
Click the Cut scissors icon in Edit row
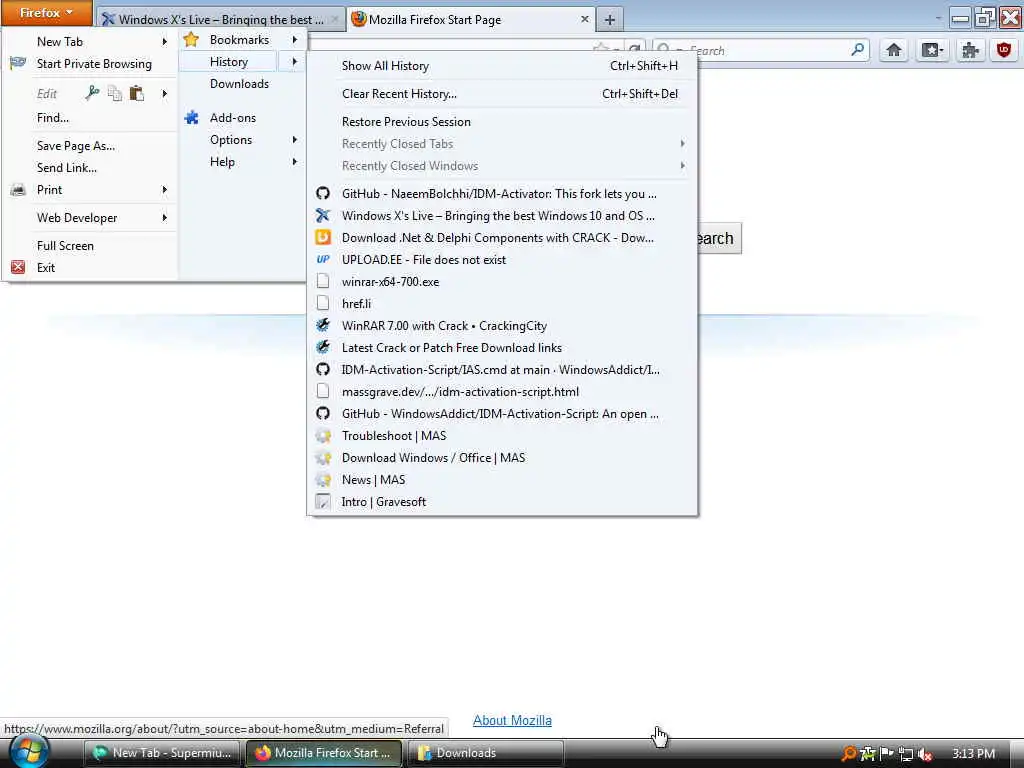point(92,93)
